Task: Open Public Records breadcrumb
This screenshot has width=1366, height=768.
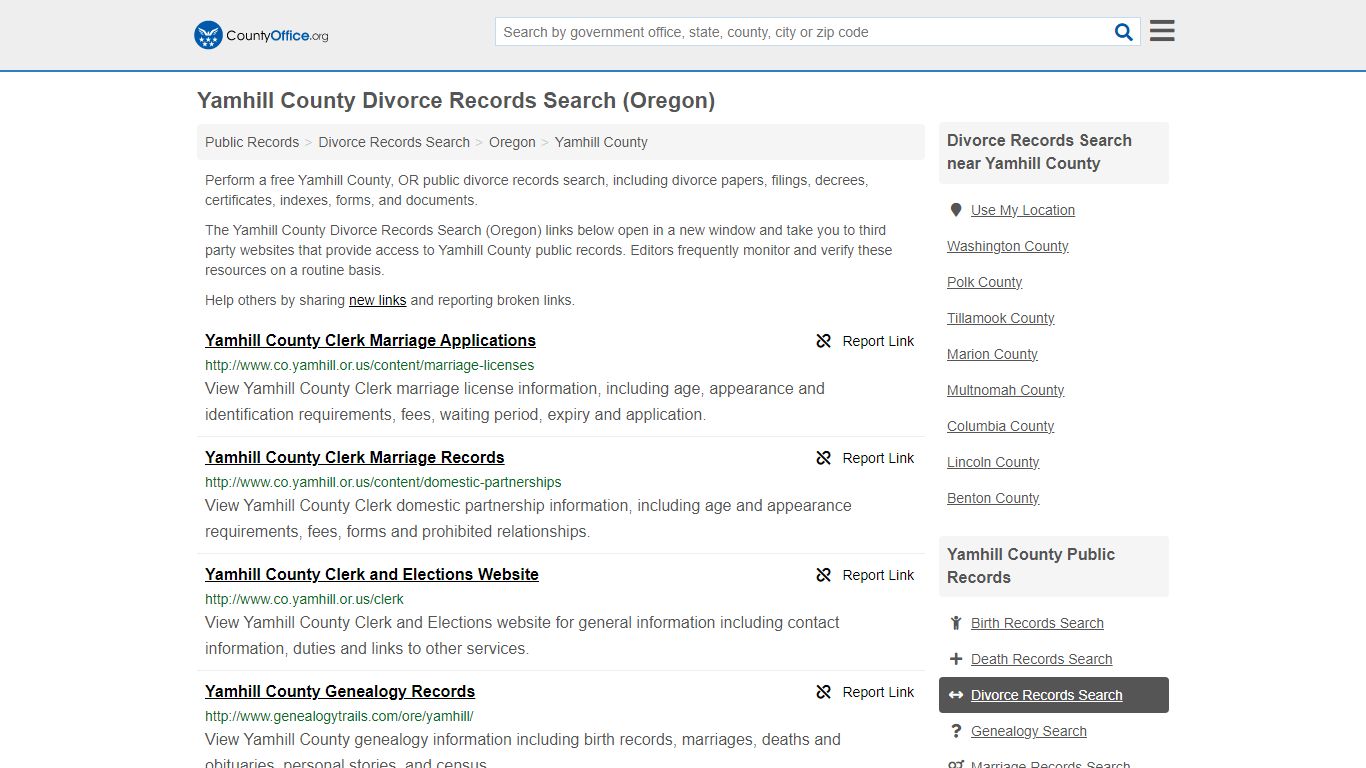Action: tap(252, 142)
